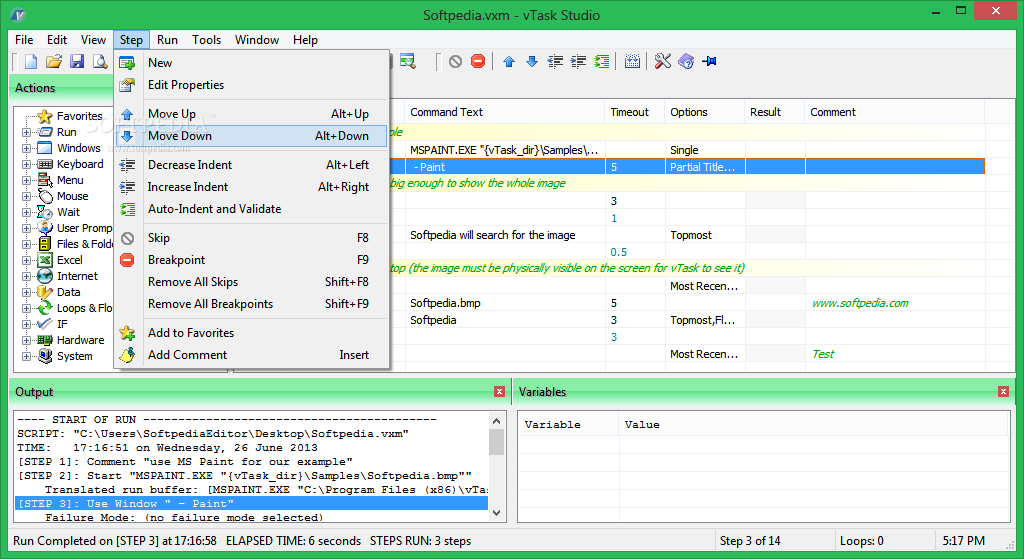Expand the Files & Folders node in tree
This screenshot has width=1024, height=559.
click(x=26, y=244)
